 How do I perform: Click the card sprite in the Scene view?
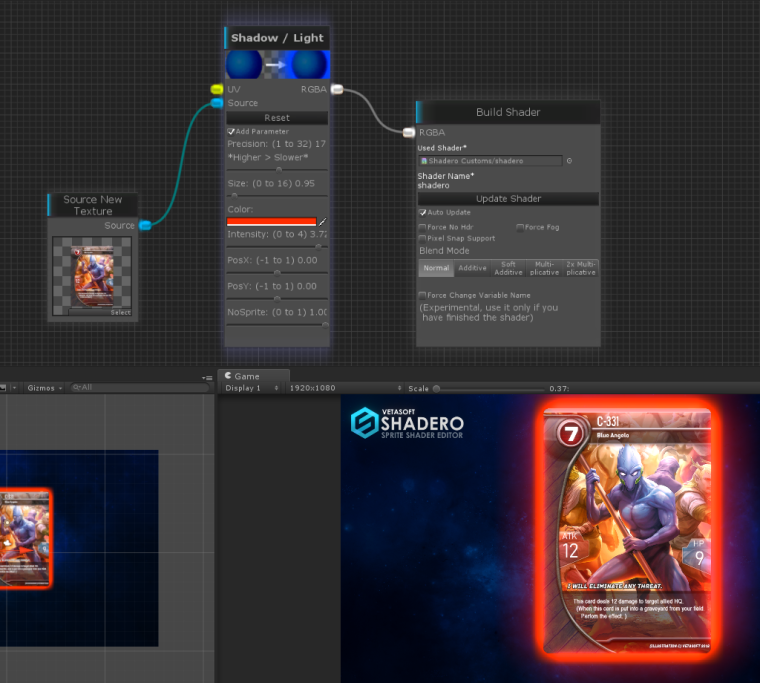tap(24, 538)
